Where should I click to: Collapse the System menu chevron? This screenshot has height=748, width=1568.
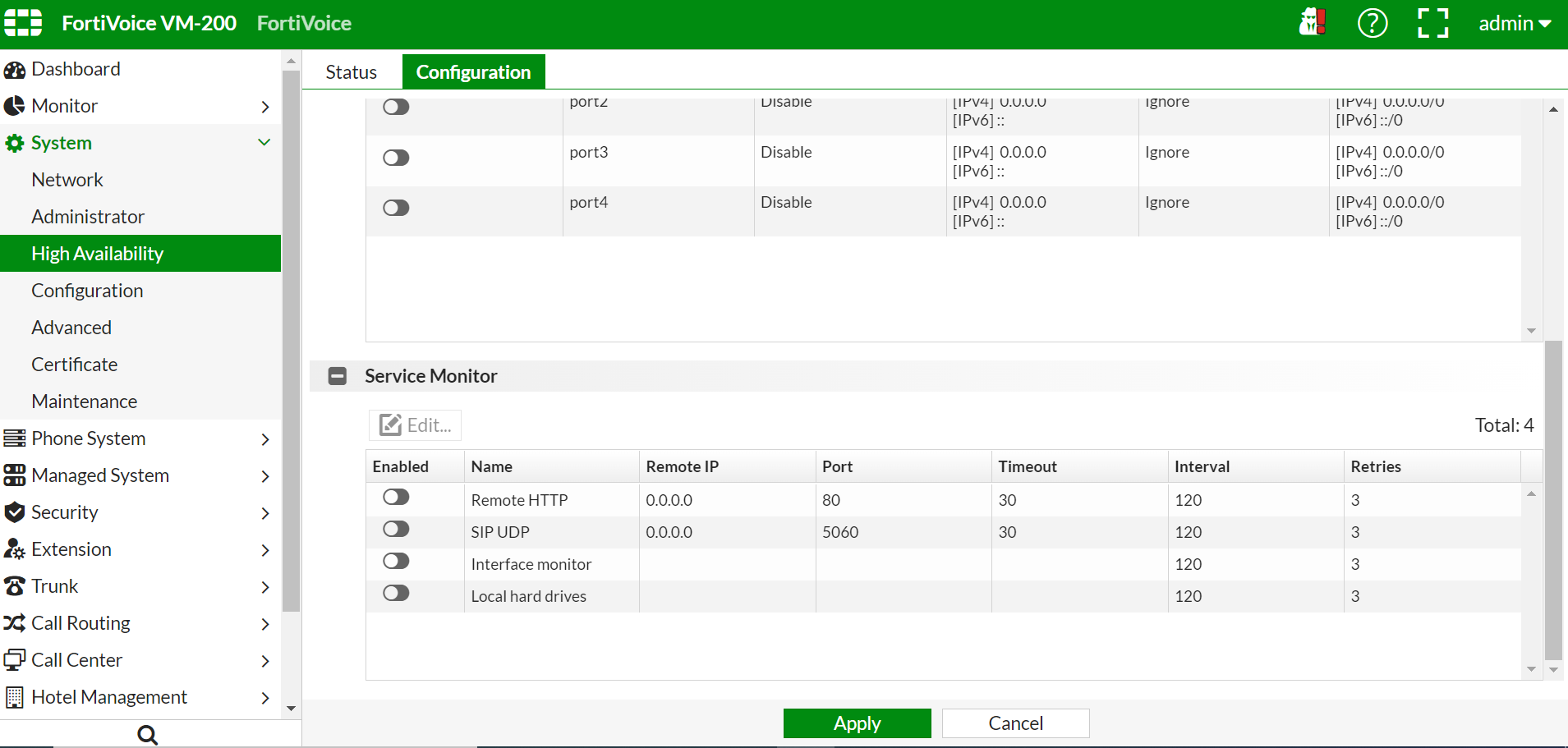click(264, 142)
